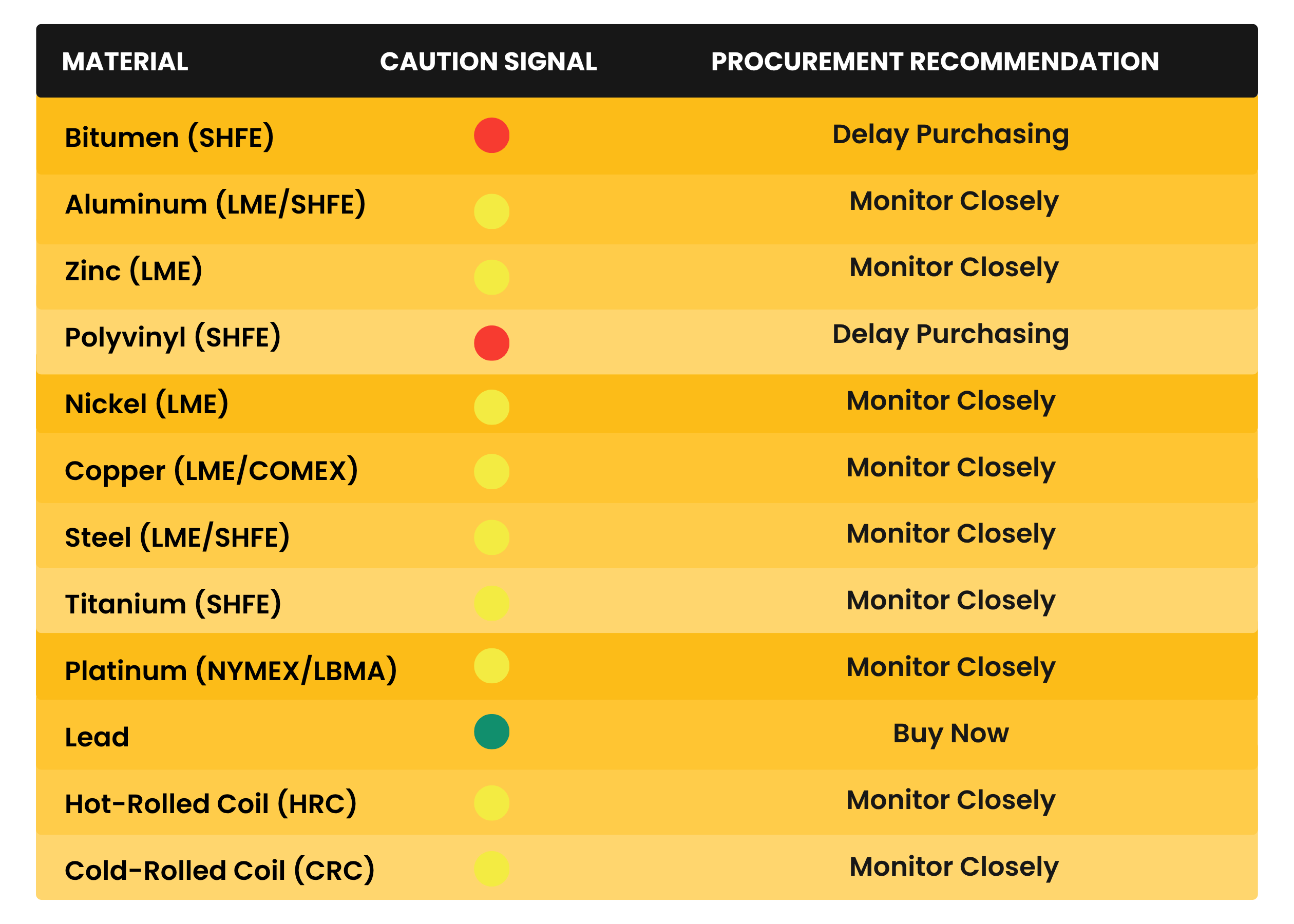Click Delay Purchasing in the Bitumen row
Viewport: 1294px width, 924px height.
(951, 134)
